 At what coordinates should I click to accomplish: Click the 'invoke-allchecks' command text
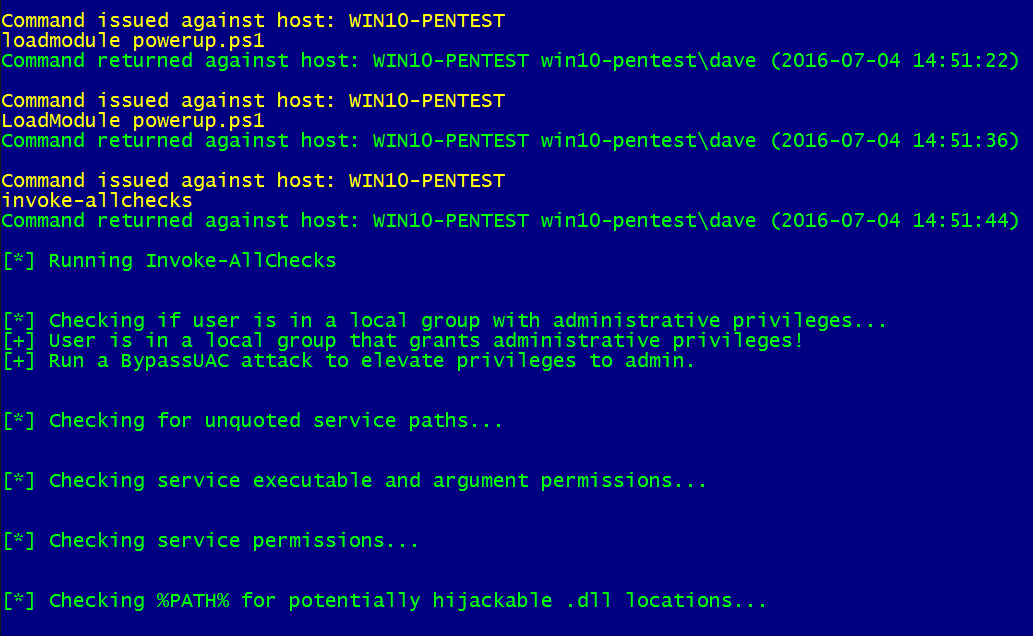tap(97, 200)
